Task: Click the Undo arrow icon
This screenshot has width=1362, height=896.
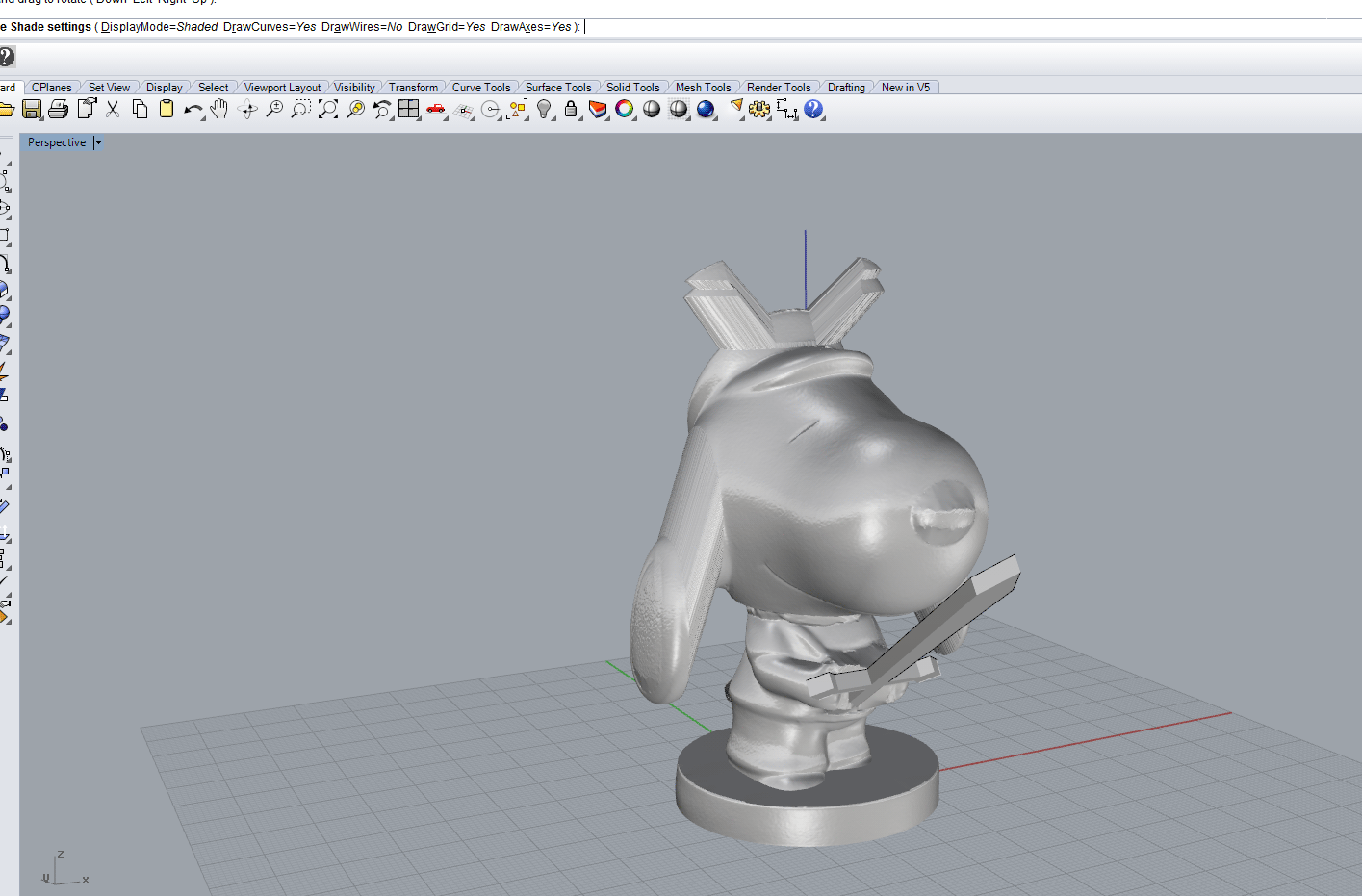Action: tap(193, 110)
